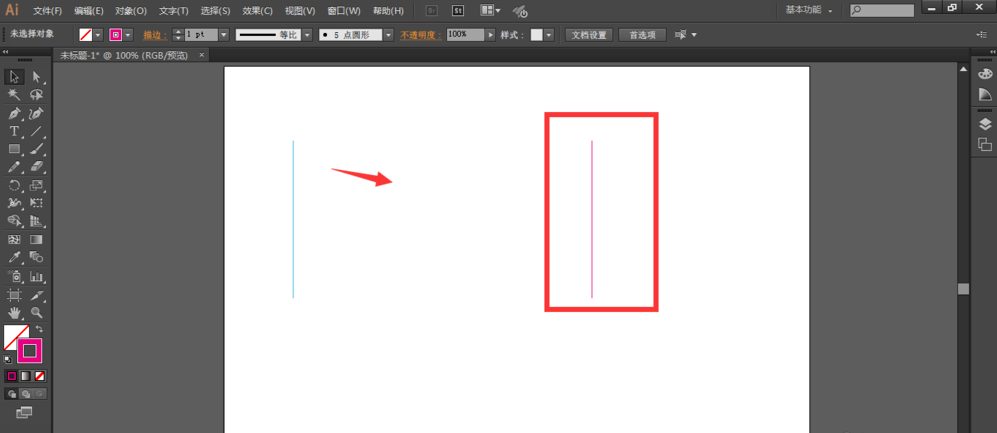Swap fill and stroke colors
The height and width of the screenshot is (433, 997).
(39, 329)
